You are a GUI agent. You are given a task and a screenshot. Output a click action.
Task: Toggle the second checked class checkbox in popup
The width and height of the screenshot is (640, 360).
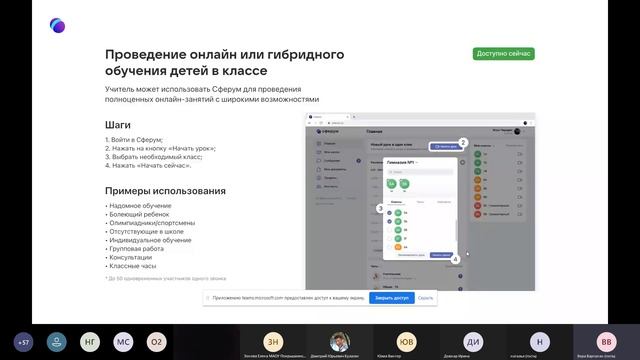[x=389, y=221]
